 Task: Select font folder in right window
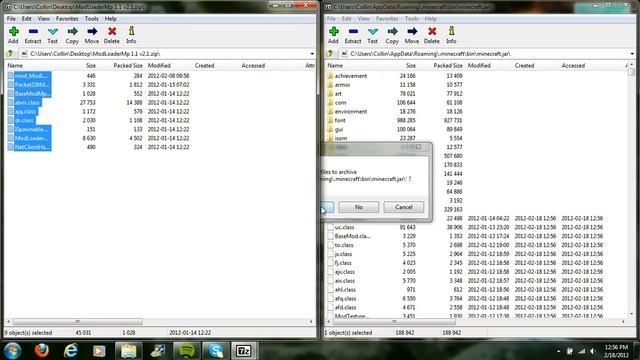click(340, 120)
